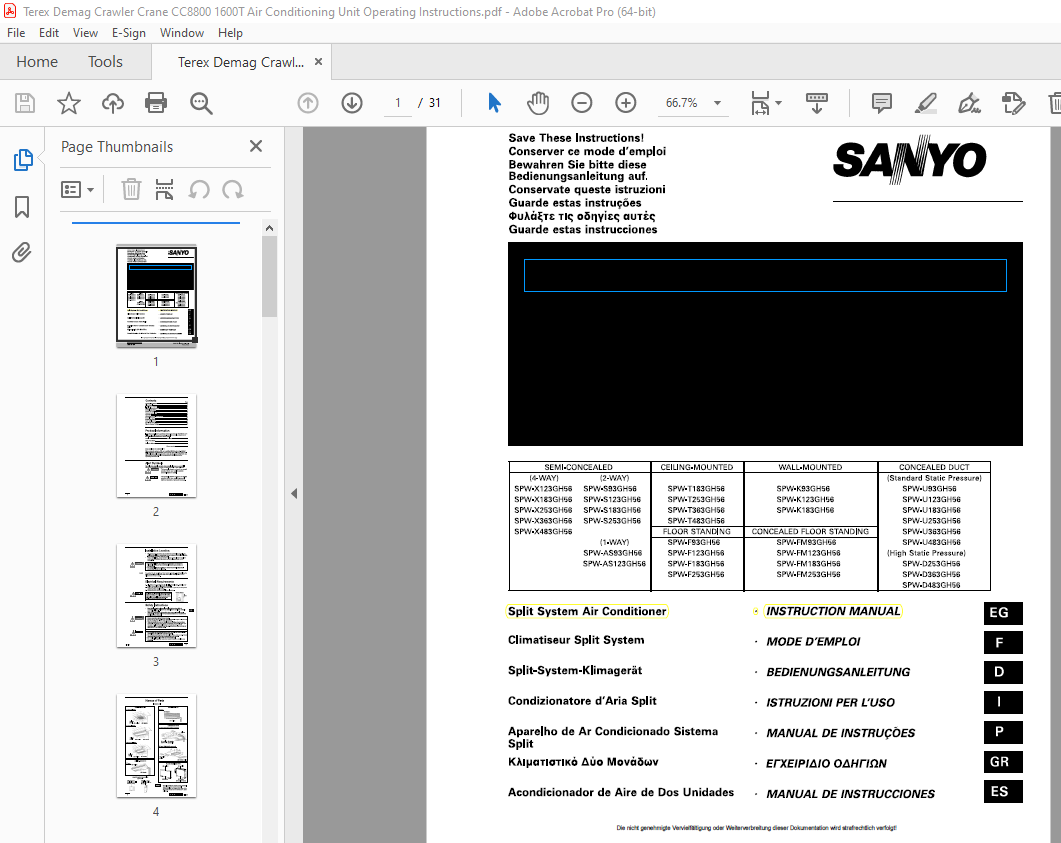Go to next page arrow
1061x843 pixels.
pos(352,103)
